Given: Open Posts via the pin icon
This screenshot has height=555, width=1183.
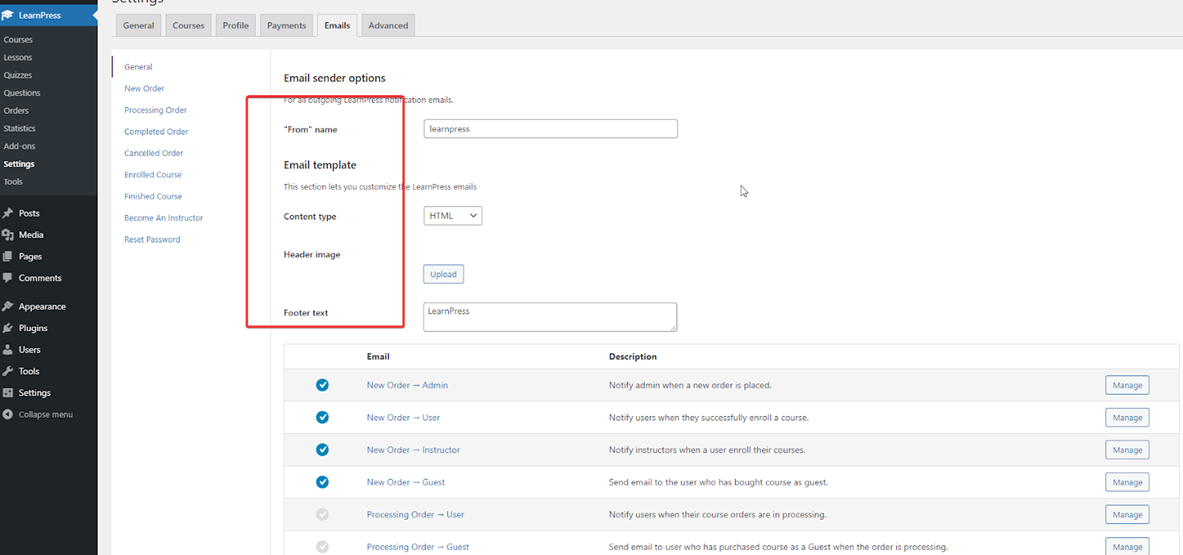Looking at the screenshot, I should coord(8,213).
